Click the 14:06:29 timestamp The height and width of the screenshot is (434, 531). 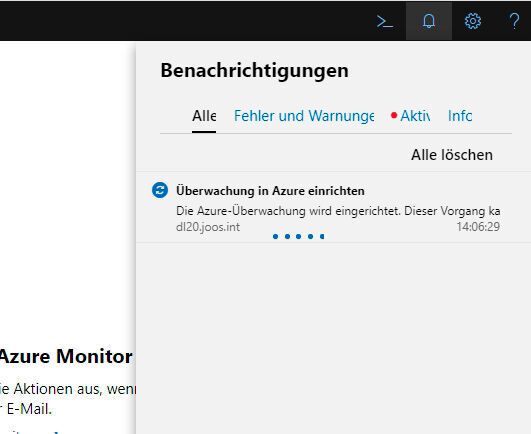click(x=478, y=227)
